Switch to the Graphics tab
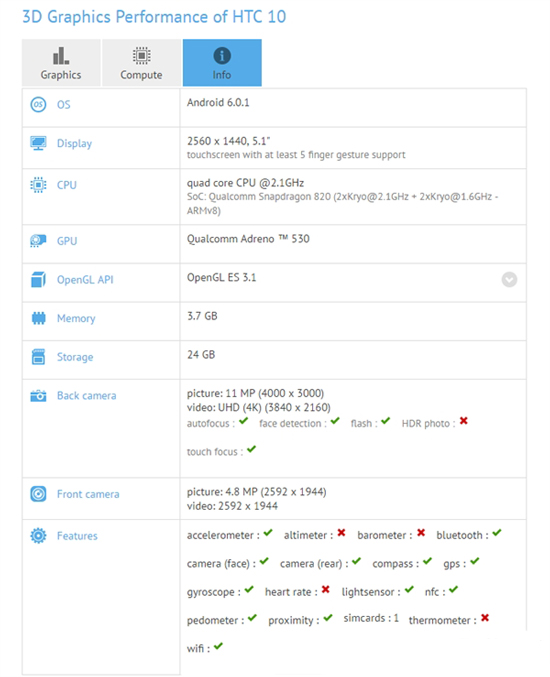550x677 pixels. click(61, 63)
